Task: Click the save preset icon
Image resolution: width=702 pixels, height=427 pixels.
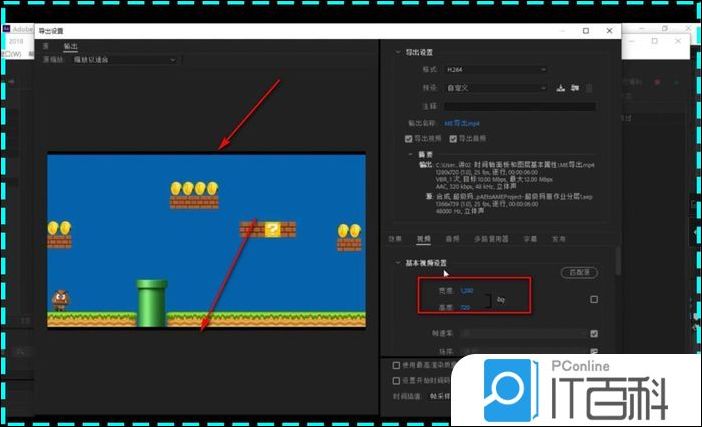Action: tap(561, 88)
